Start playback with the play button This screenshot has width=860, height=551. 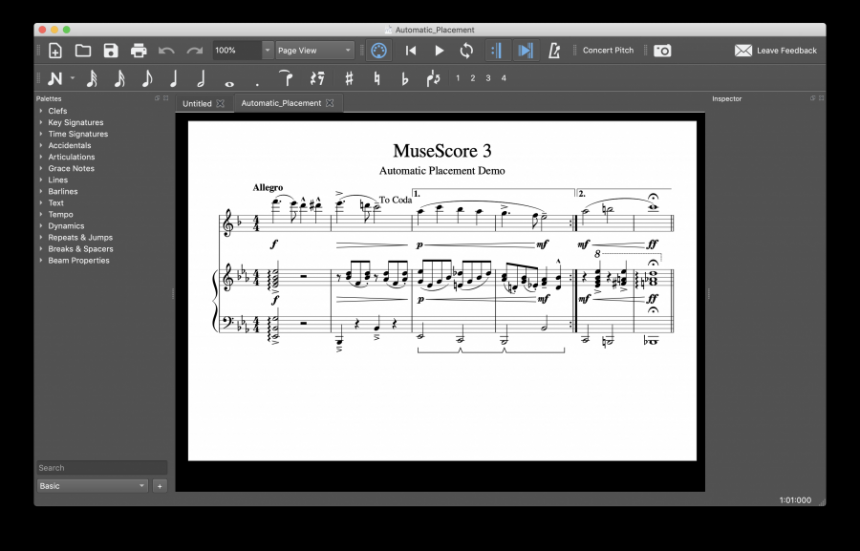[439, 50]
